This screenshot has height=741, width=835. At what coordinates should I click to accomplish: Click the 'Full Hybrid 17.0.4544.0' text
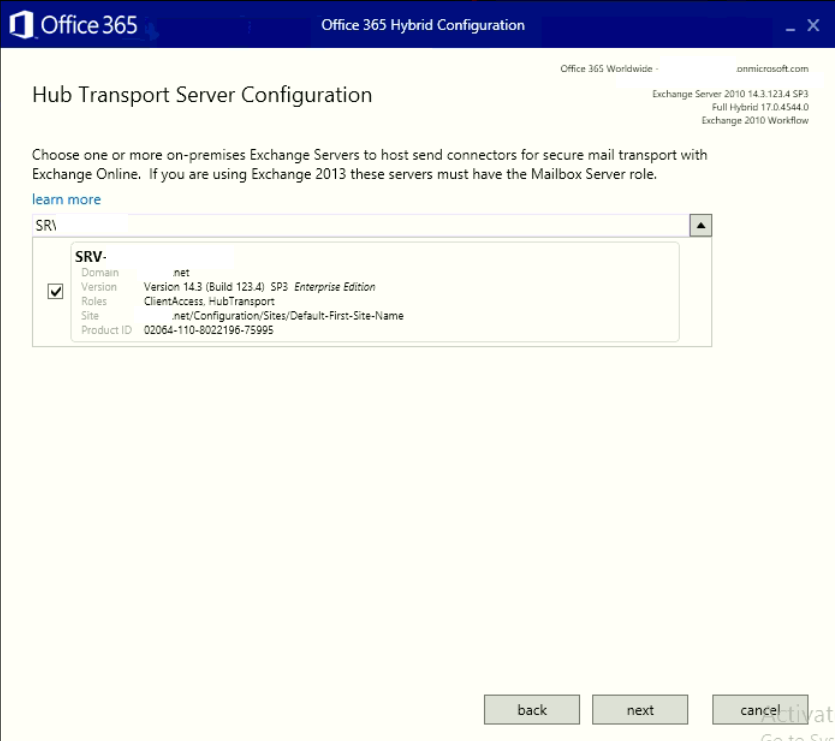click(x=760, y=107)
